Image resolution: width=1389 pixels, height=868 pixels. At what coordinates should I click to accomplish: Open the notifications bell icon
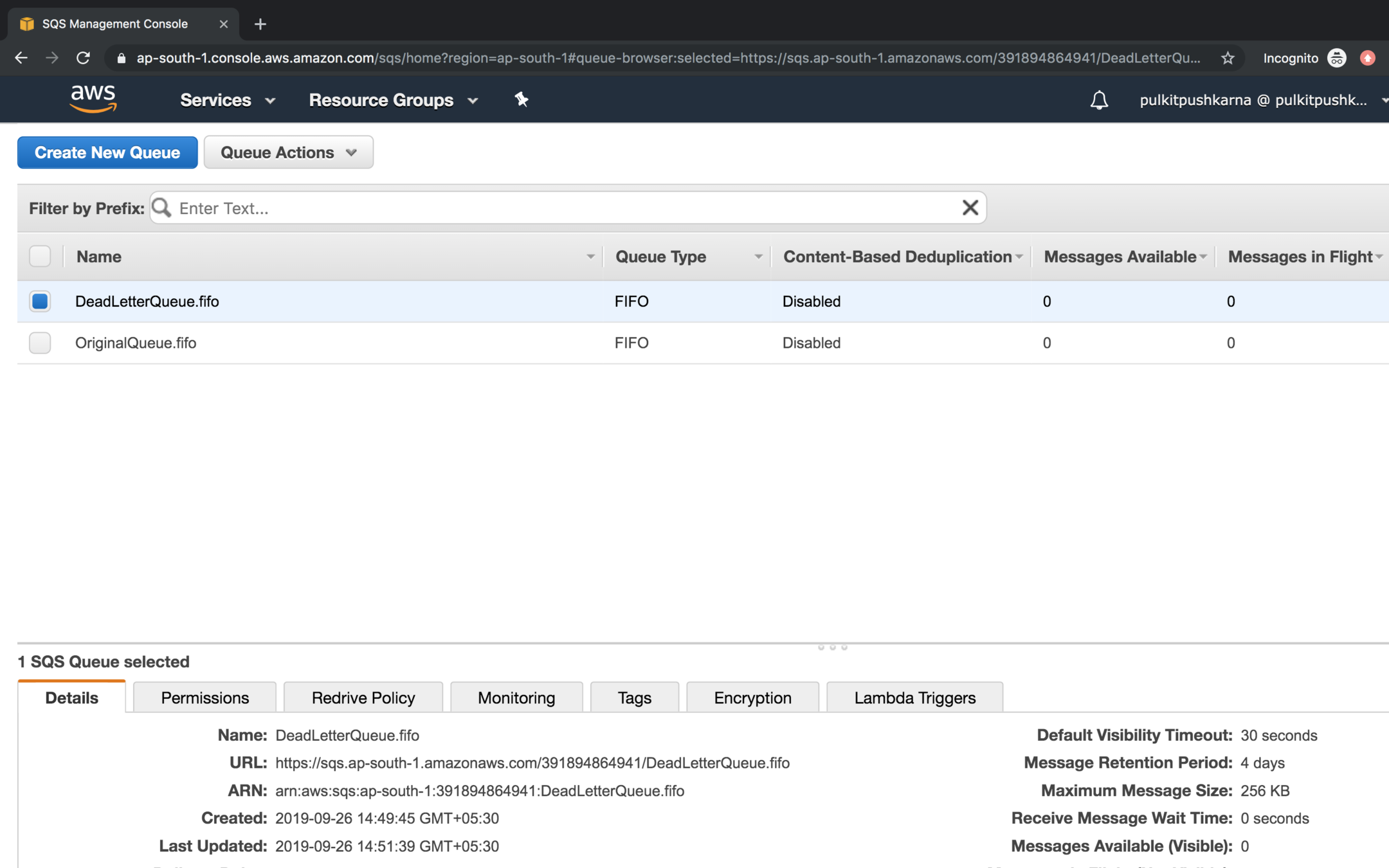1099,100
